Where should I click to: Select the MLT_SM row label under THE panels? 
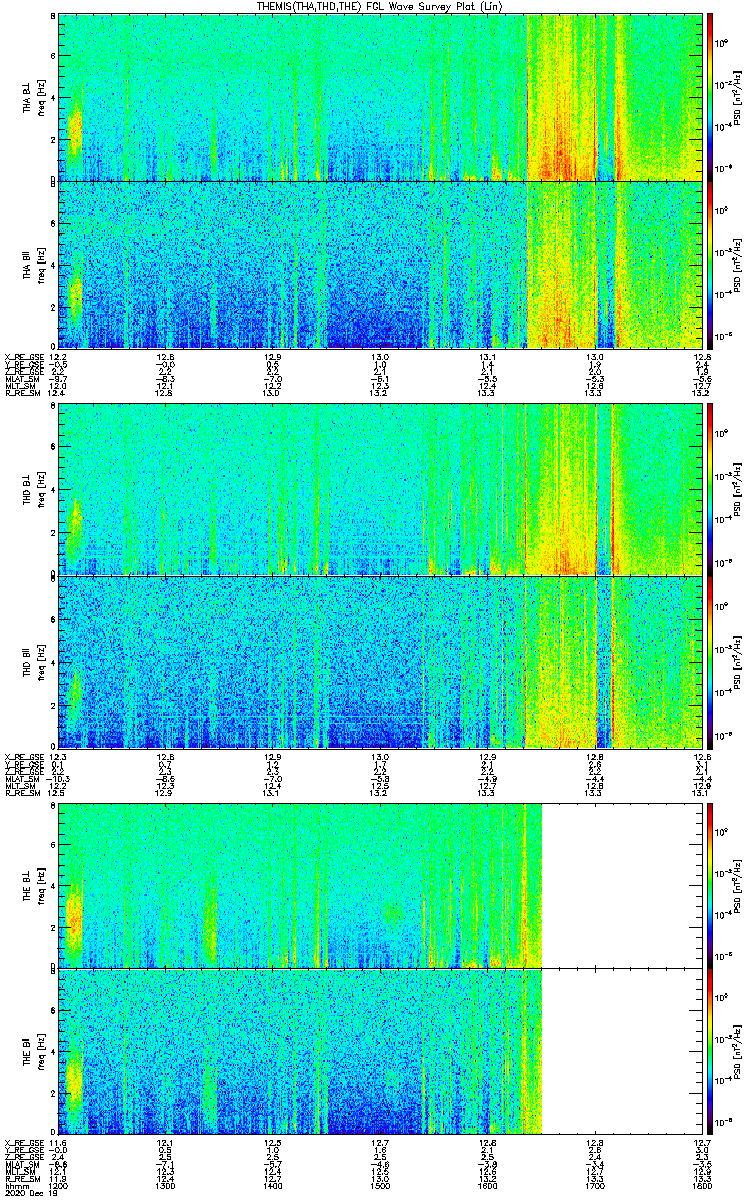(x=22, y=1171)
